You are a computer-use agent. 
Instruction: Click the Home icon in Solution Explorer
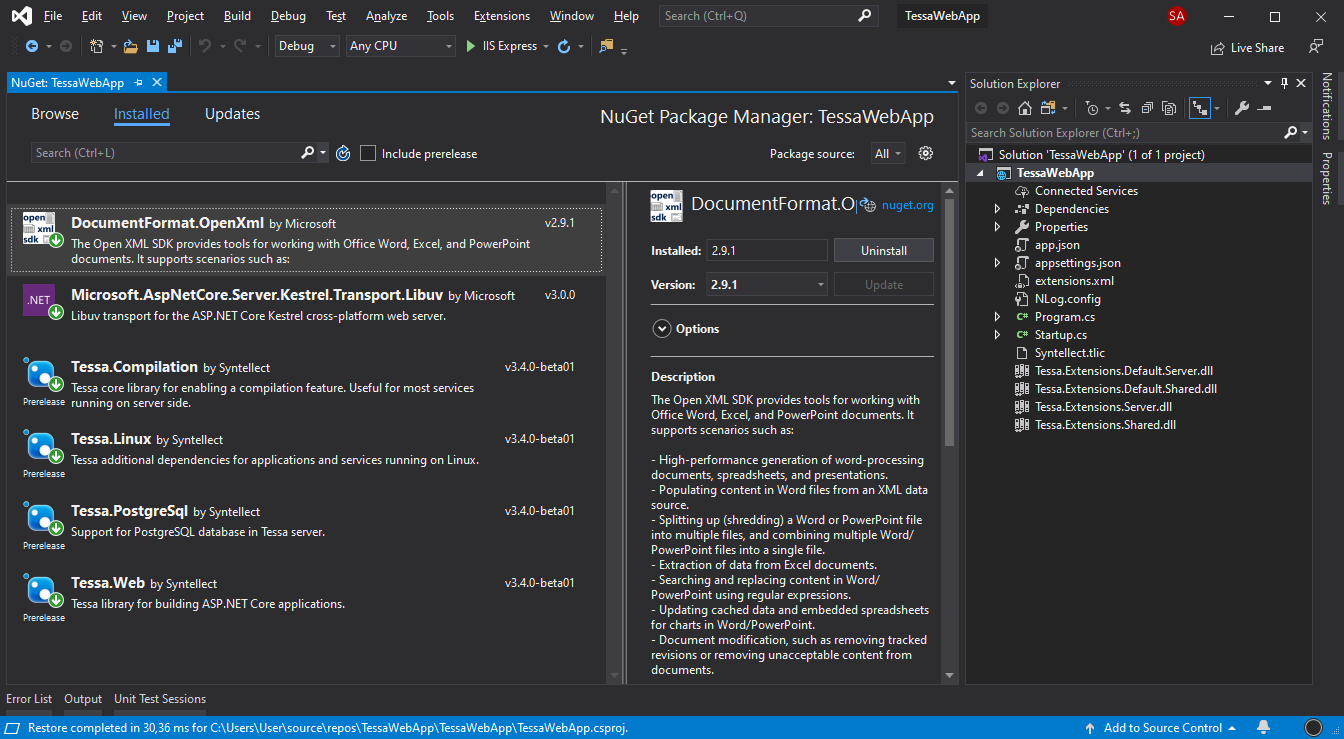point(1025,108)
